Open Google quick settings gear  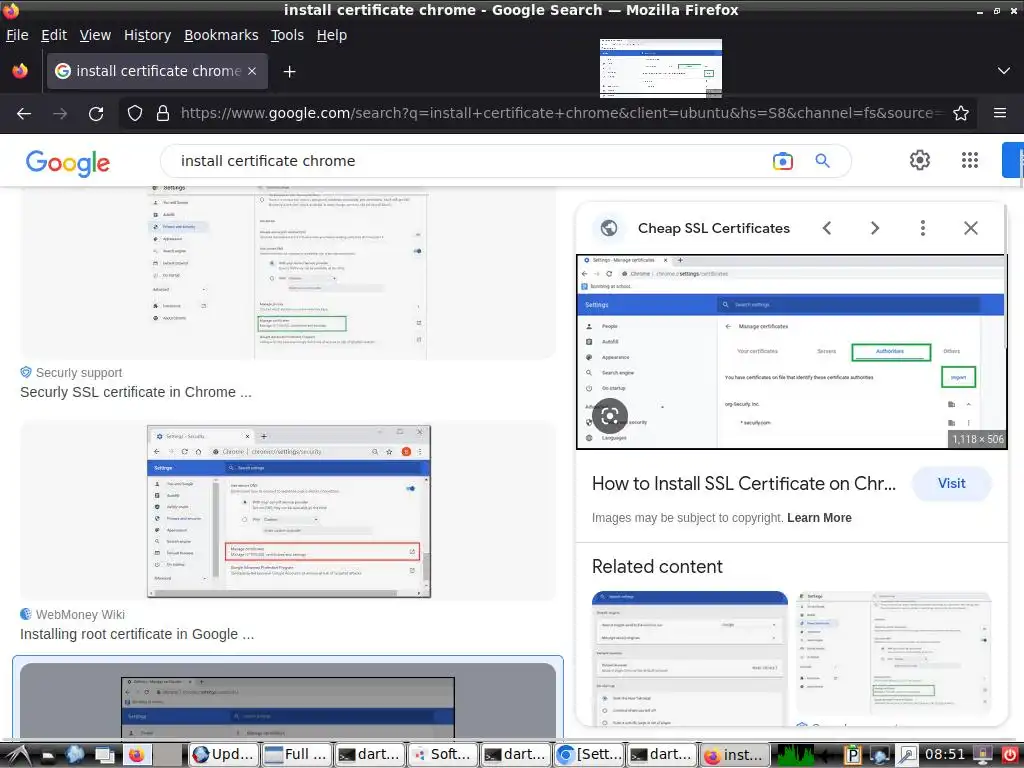920,160
